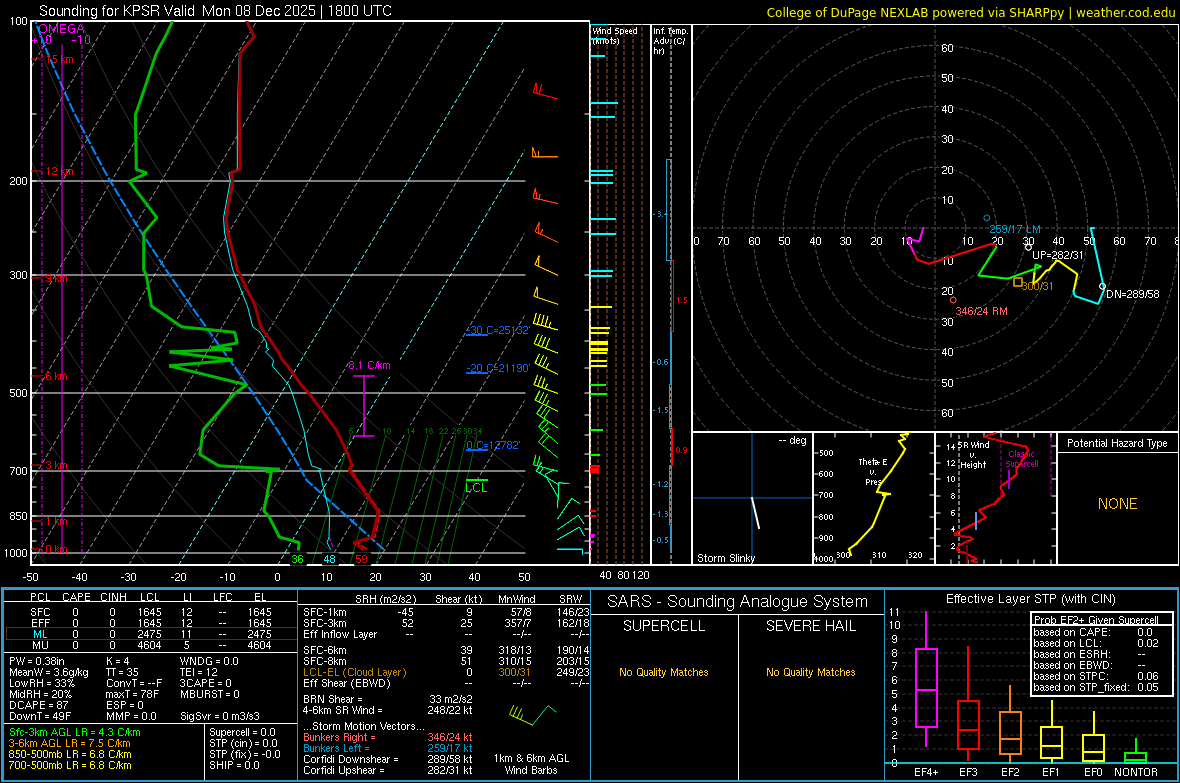The image size is (1180, 783).
Task: Click the 'Bunkers Left =' blue label
Action: [336, 748]
